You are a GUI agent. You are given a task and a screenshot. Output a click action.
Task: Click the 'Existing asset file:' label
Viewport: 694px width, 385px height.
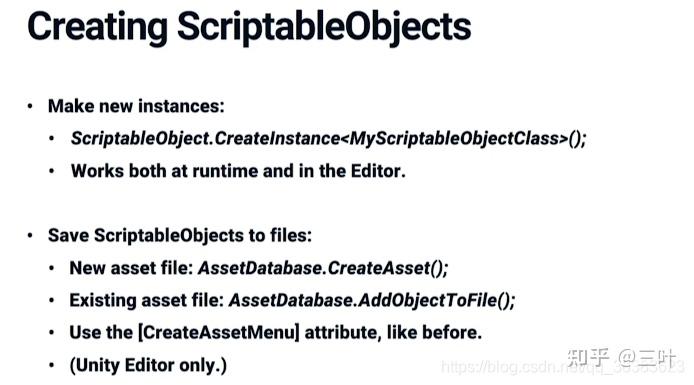coord(147,300)
